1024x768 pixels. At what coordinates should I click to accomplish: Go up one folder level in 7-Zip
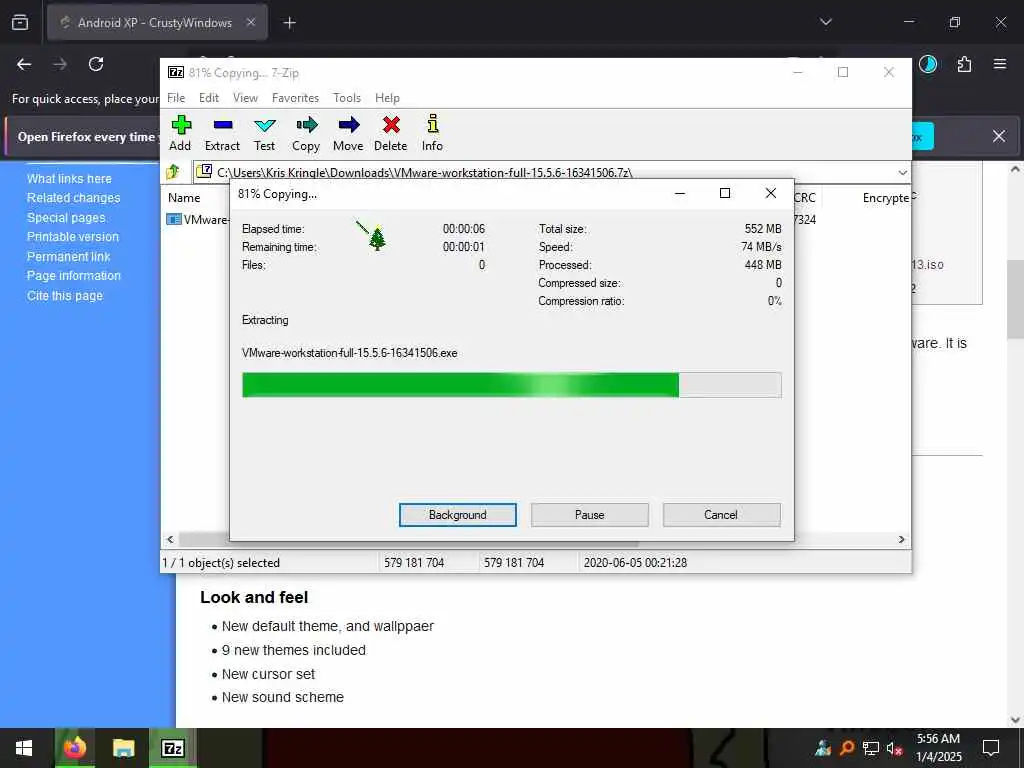(173, 172)
